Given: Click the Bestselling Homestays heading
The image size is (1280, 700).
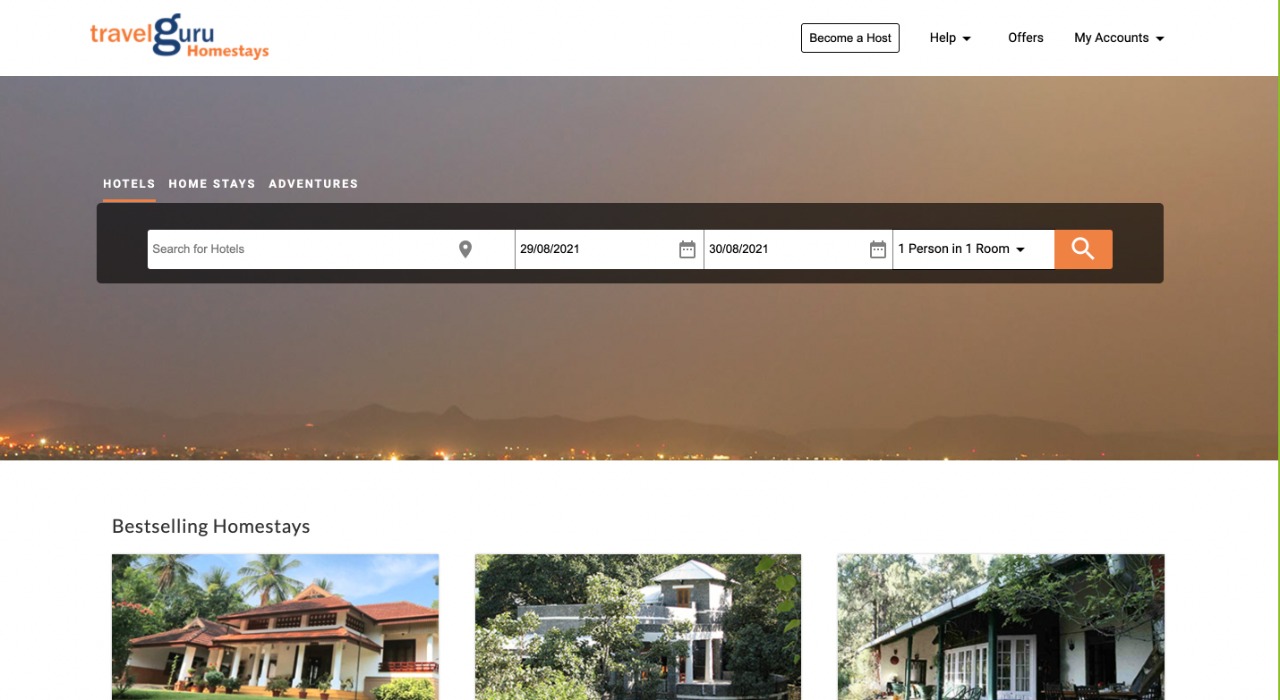Looking at the screenshot, I should [211, 526].
